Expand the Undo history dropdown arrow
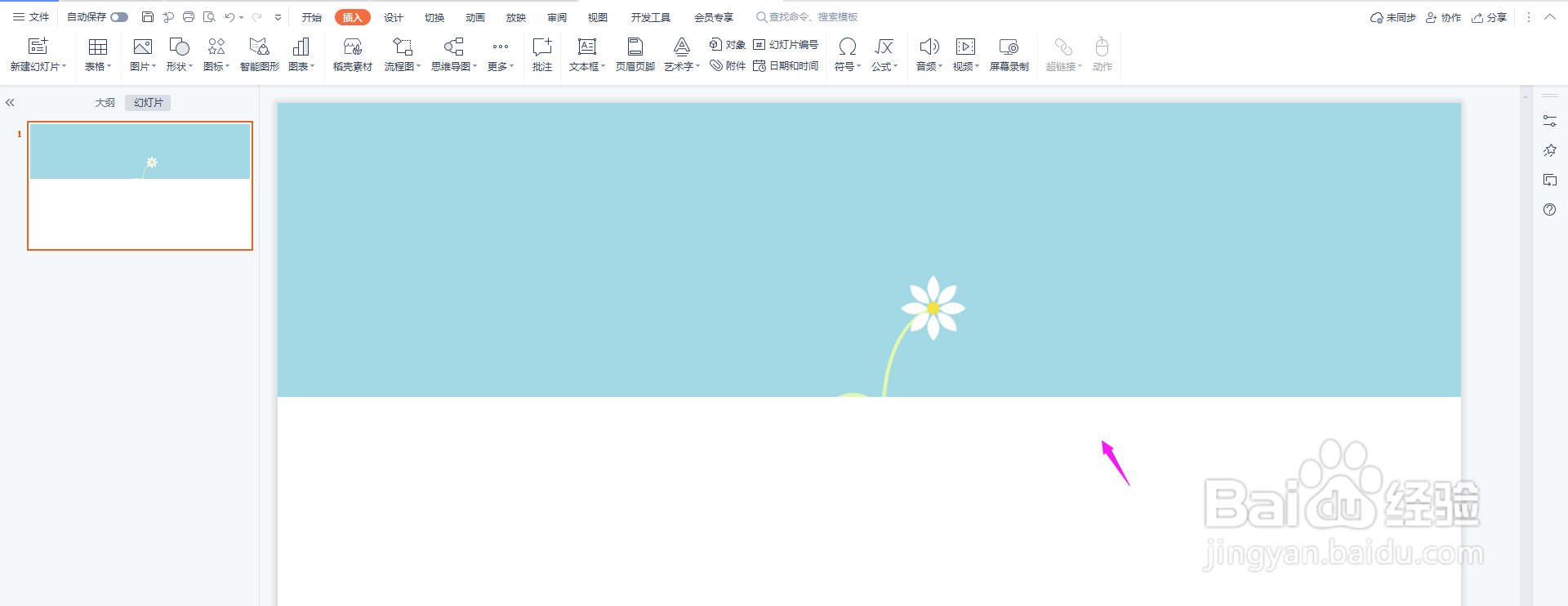1568x606 pixels. (242, 17)
